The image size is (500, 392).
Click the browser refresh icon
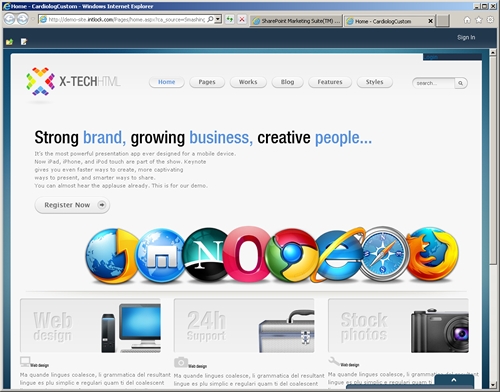coord(229,19)
